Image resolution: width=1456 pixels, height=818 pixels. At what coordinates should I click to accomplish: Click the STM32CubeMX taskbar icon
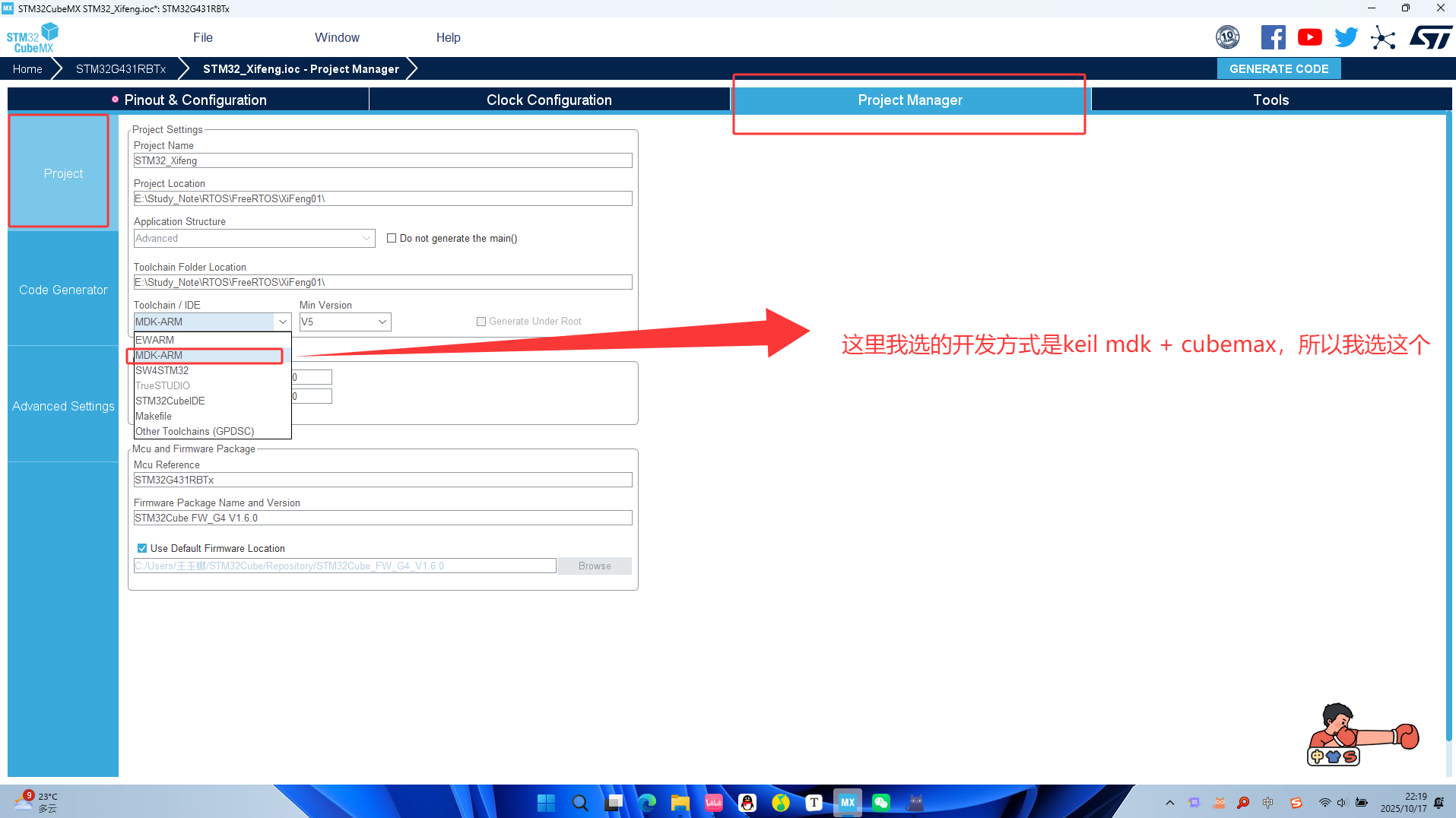coord(848,802)
